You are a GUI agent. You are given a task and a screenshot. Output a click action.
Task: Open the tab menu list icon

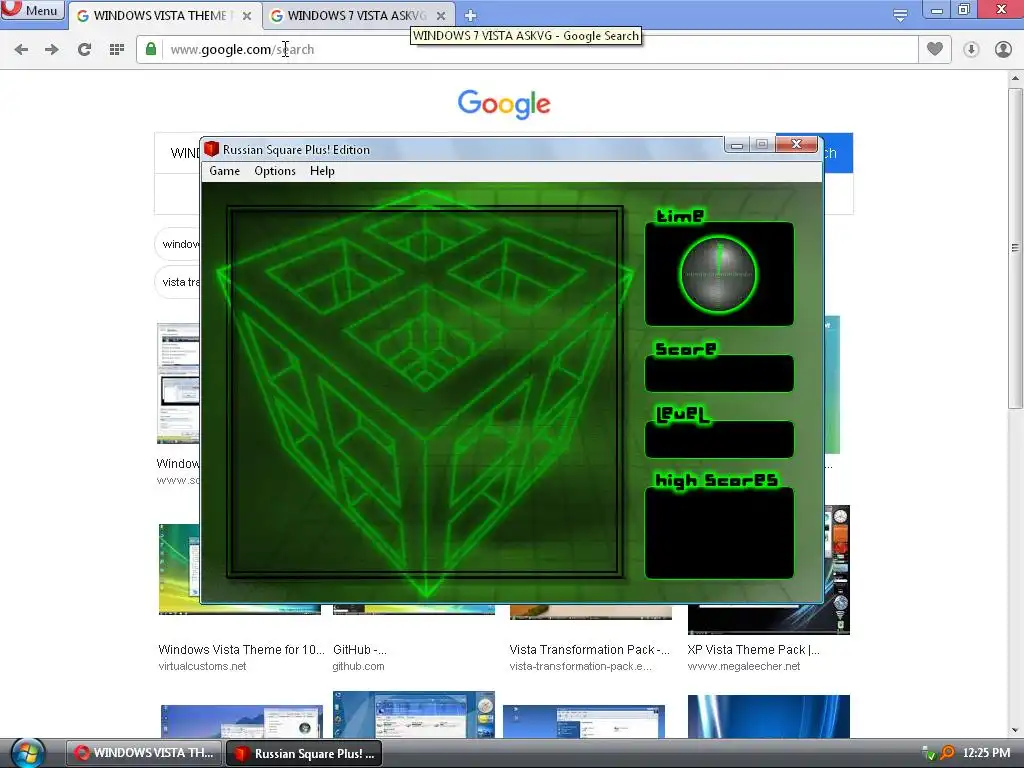pyautogui.click(x=900, y=15)
